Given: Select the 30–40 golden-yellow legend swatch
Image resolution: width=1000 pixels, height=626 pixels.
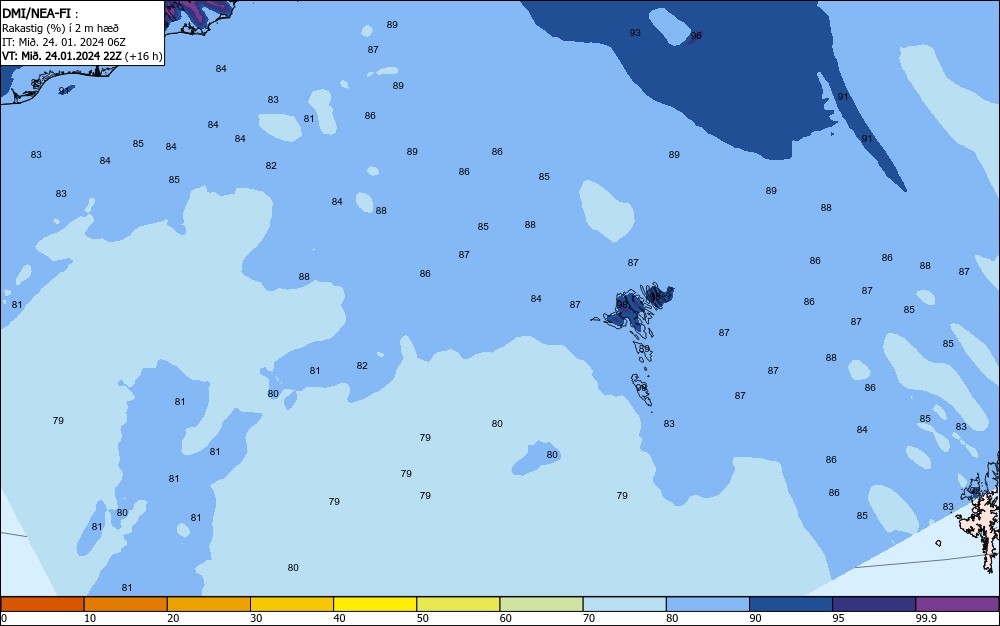Looking at the screenshot, I should pyautogui.click(x=292, y=604).
